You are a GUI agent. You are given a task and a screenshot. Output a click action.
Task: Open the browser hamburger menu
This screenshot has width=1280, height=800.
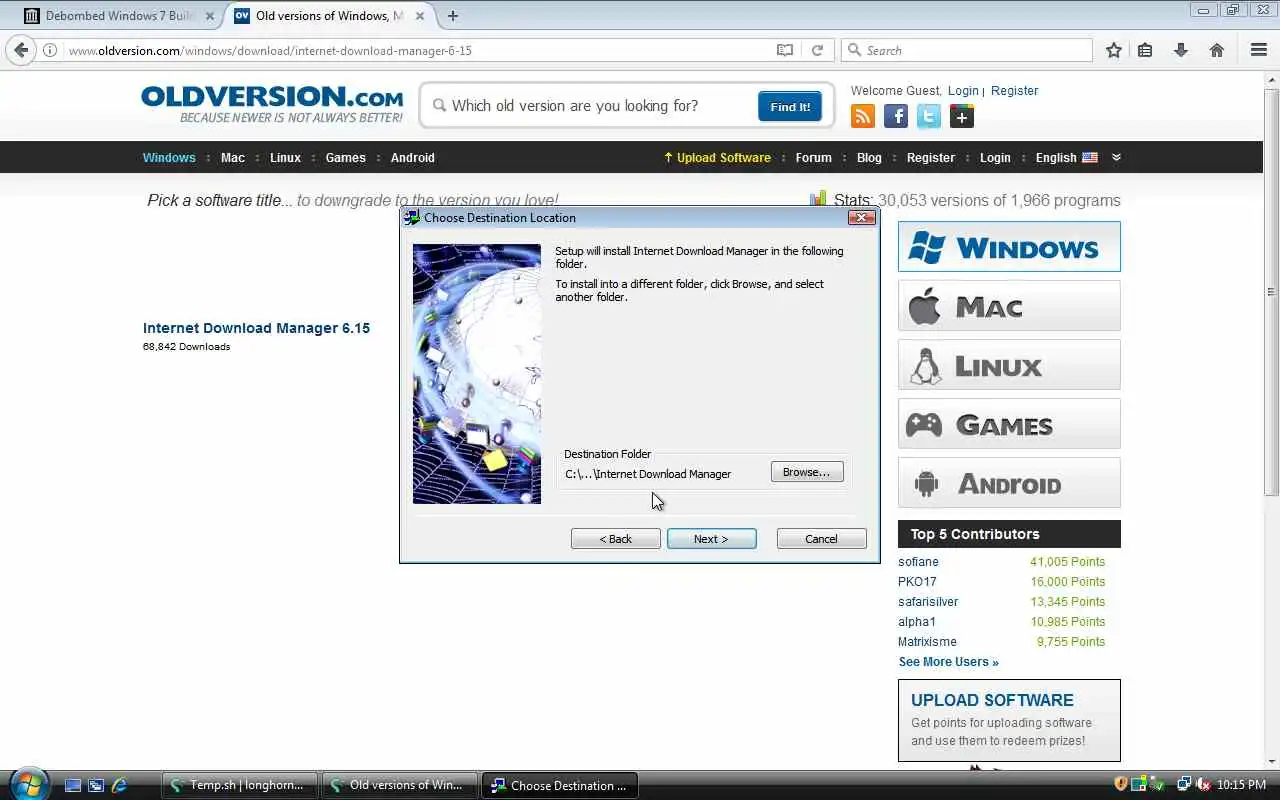[1259, 50]
